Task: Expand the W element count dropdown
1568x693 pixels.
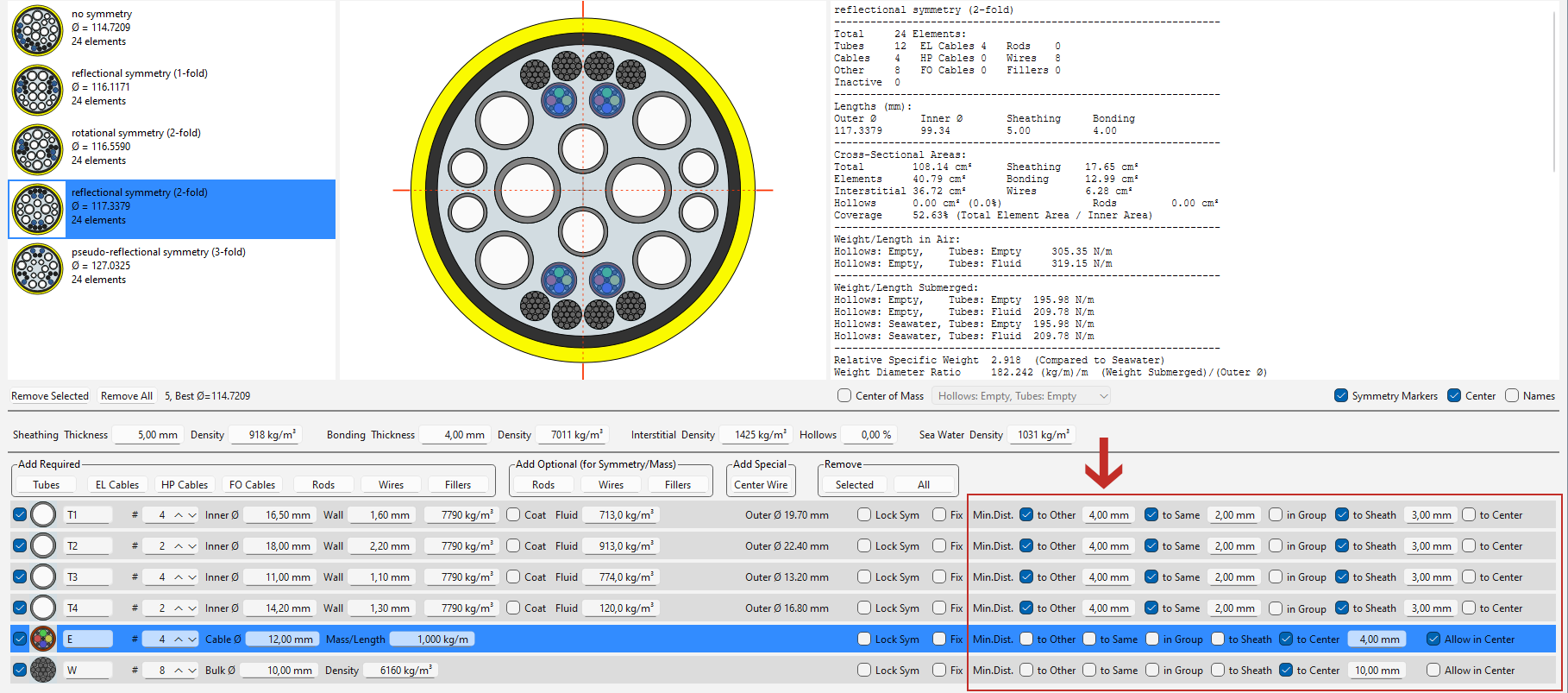Action: [191, 671]
